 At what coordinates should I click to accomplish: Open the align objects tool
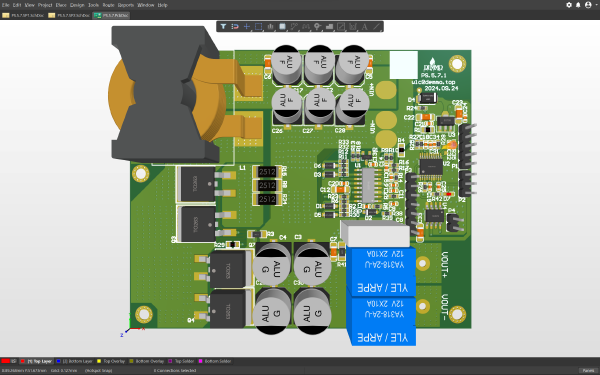coord(271,26)
